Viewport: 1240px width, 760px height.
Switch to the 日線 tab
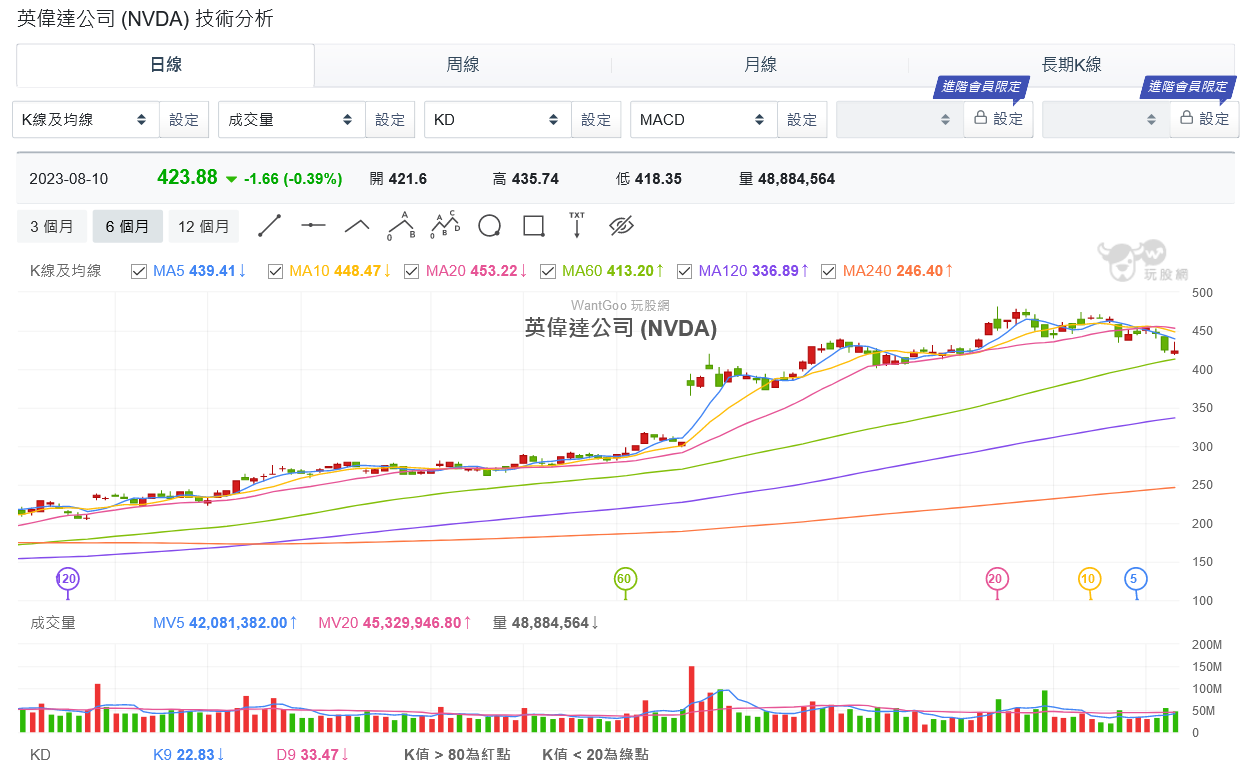pos(166,65)
